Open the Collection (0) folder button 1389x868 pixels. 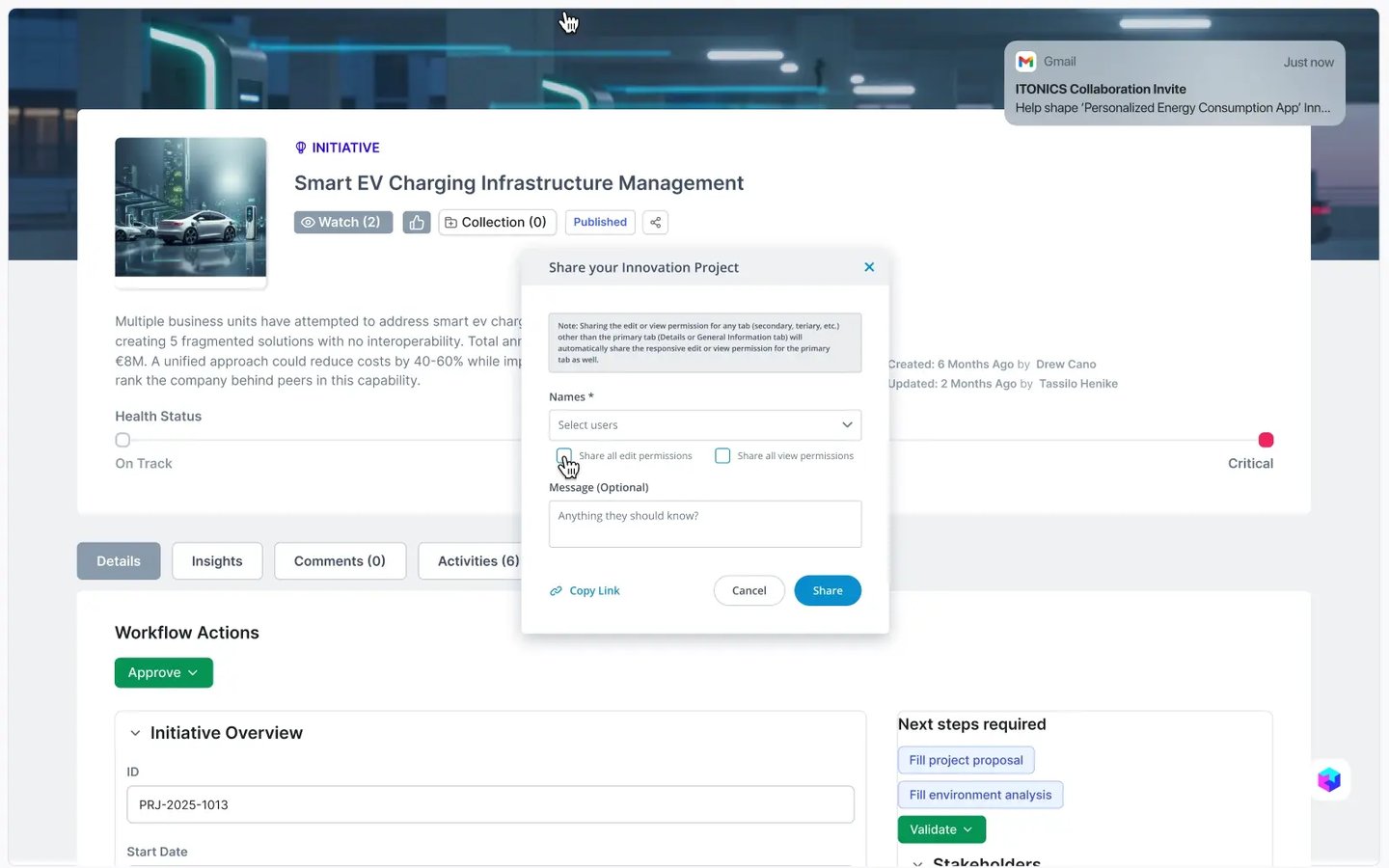pyautogui.click(x=498, y=223)
